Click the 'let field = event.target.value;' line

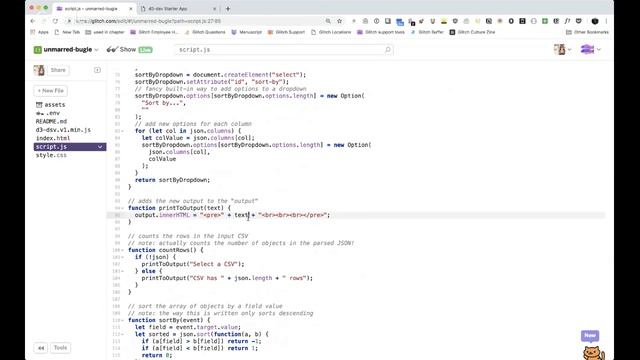(x=188, y=327)
